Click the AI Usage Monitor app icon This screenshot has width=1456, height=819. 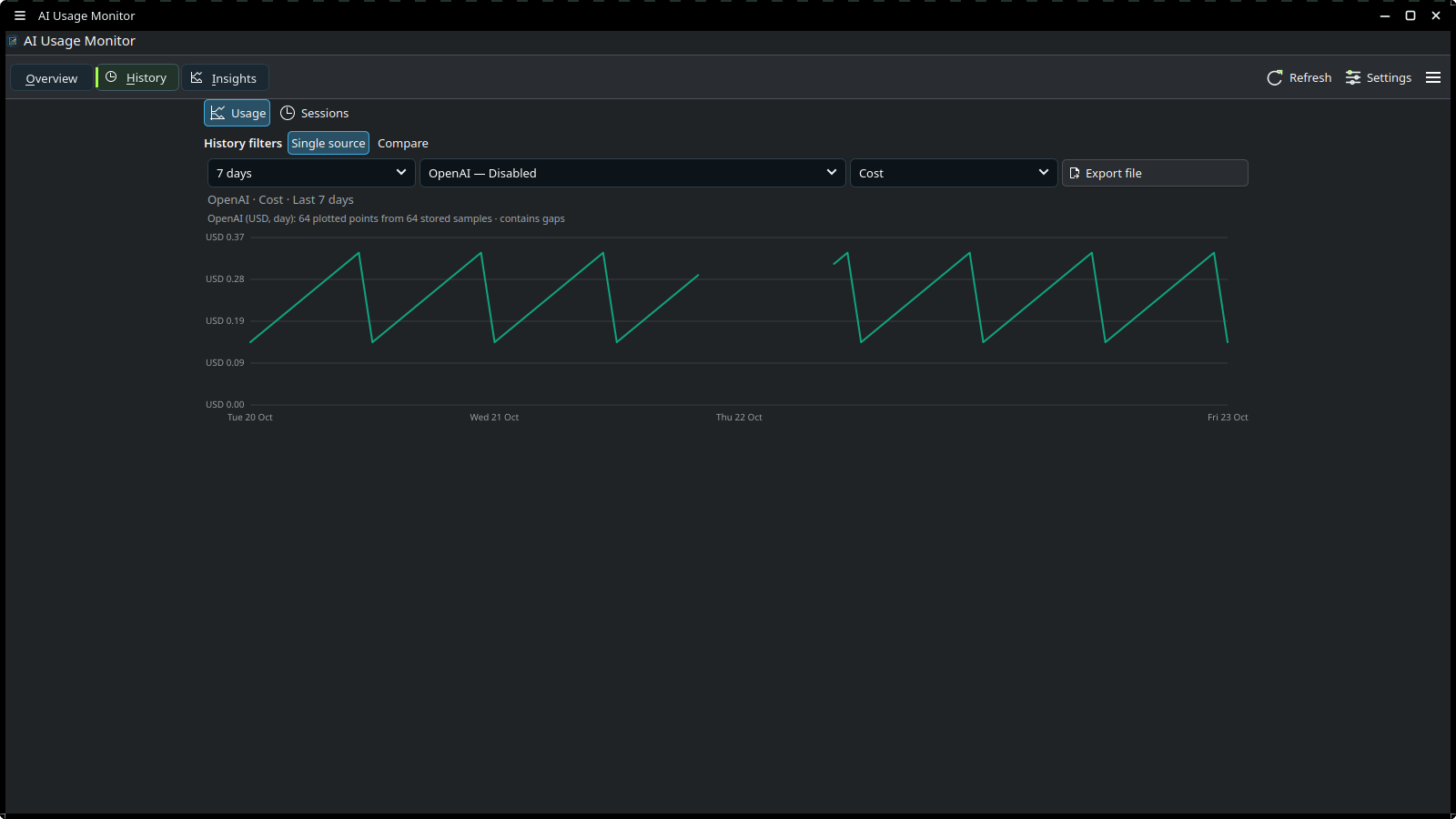click(13, 41)
